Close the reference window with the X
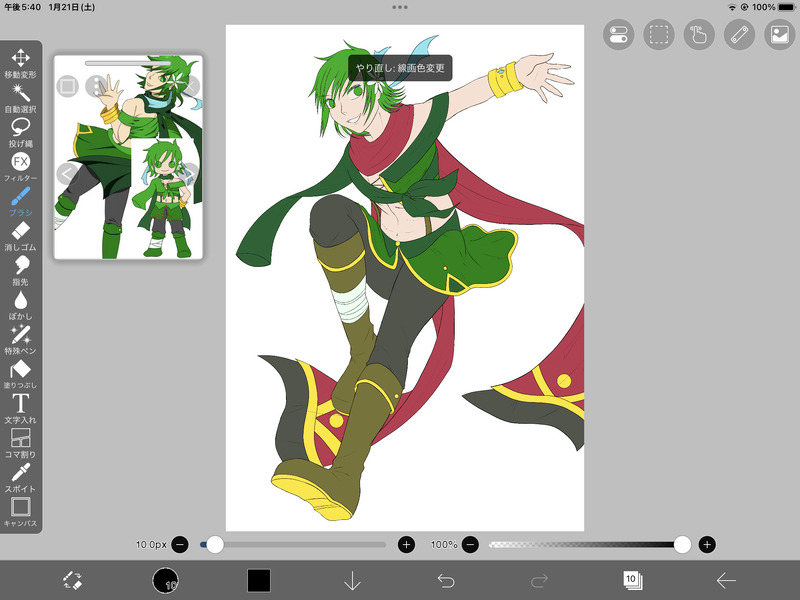The height and width of the screenshot is (600, 800). (190, 86)
